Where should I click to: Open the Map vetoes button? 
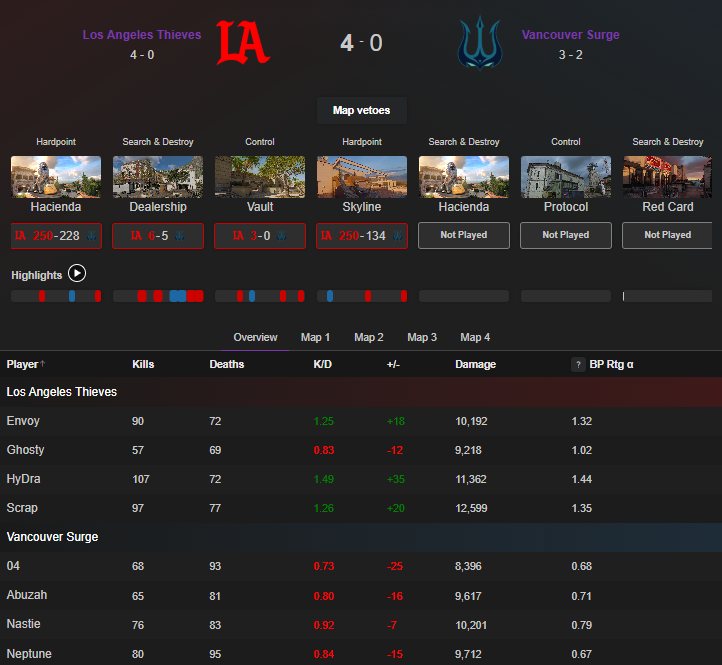click(x=361, y=111)
